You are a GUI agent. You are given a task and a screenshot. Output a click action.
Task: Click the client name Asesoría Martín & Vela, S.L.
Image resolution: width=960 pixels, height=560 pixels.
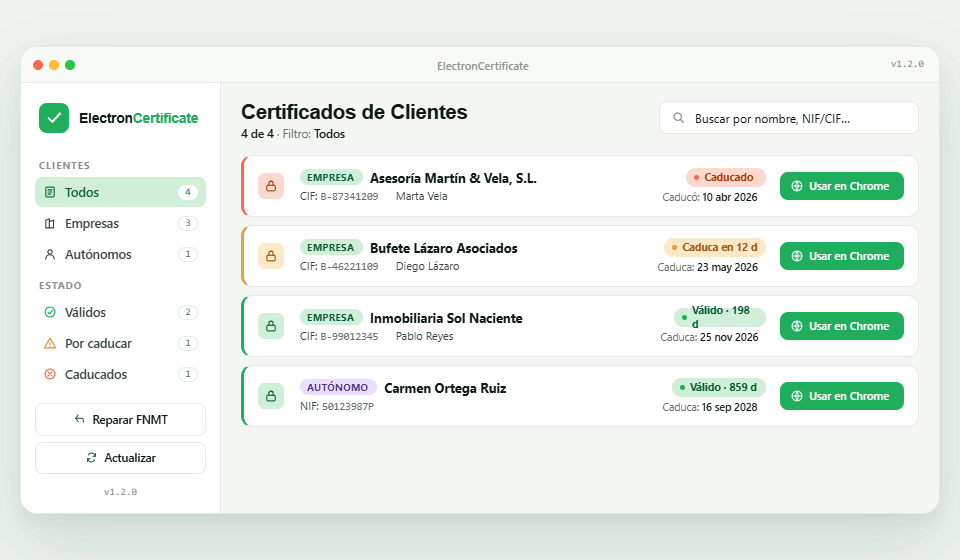tap(453, 178)
